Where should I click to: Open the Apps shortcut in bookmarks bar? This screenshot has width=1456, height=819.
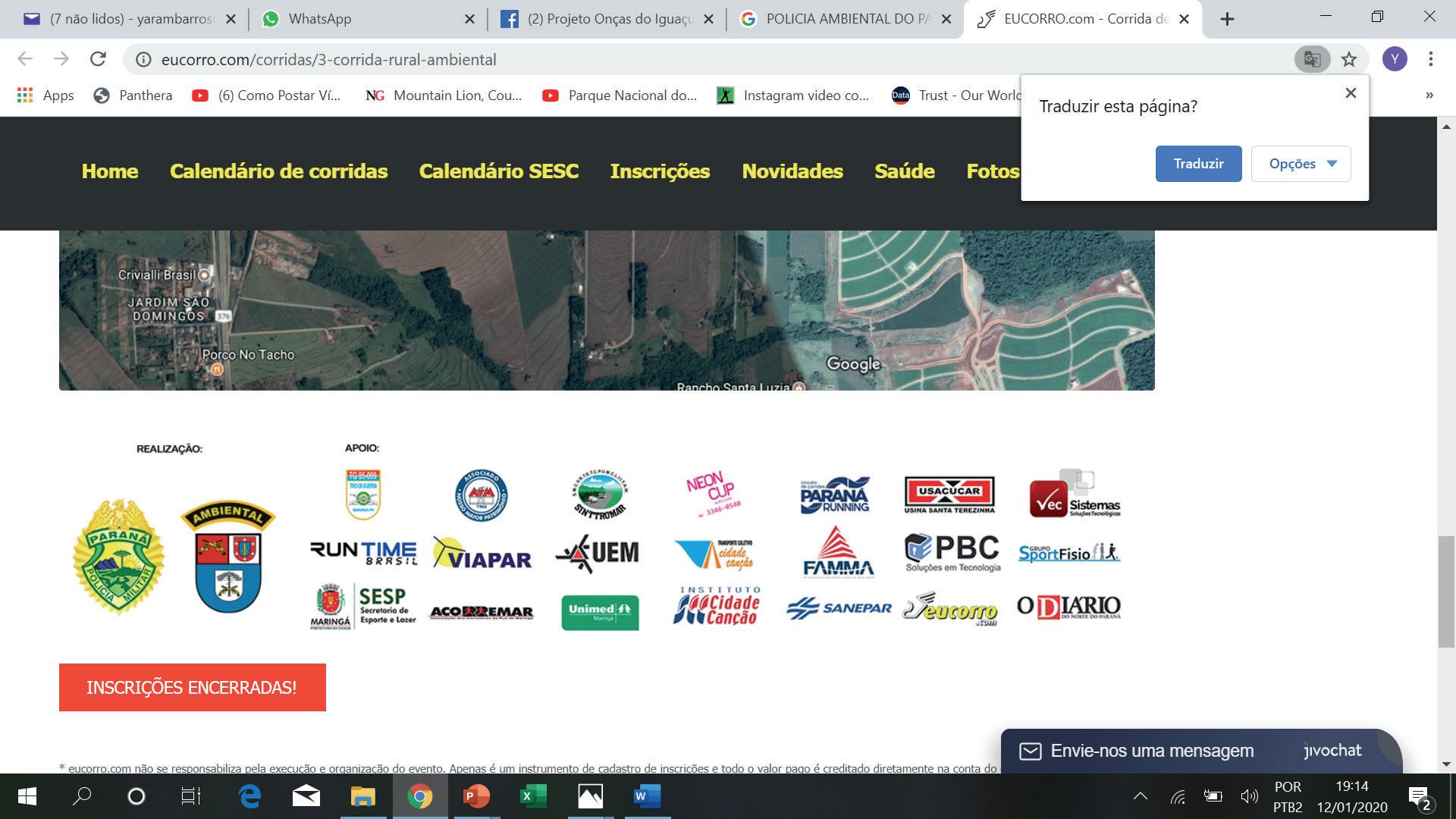tap(45, 96)
